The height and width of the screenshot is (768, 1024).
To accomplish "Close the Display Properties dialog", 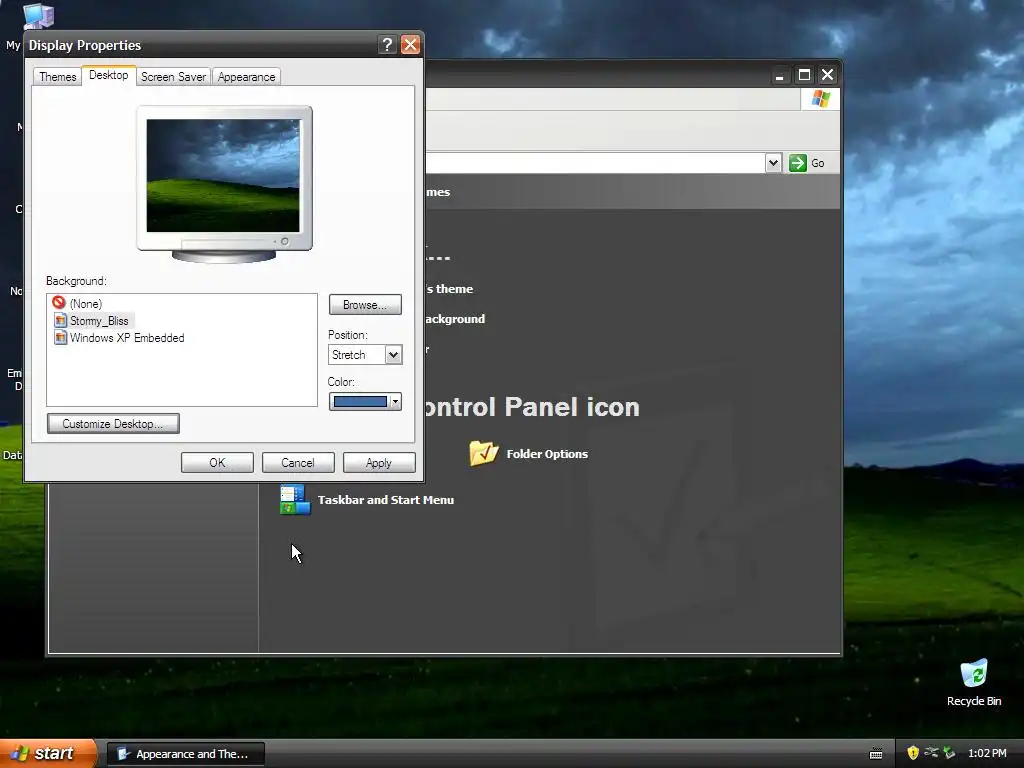I will pos(410,44).
